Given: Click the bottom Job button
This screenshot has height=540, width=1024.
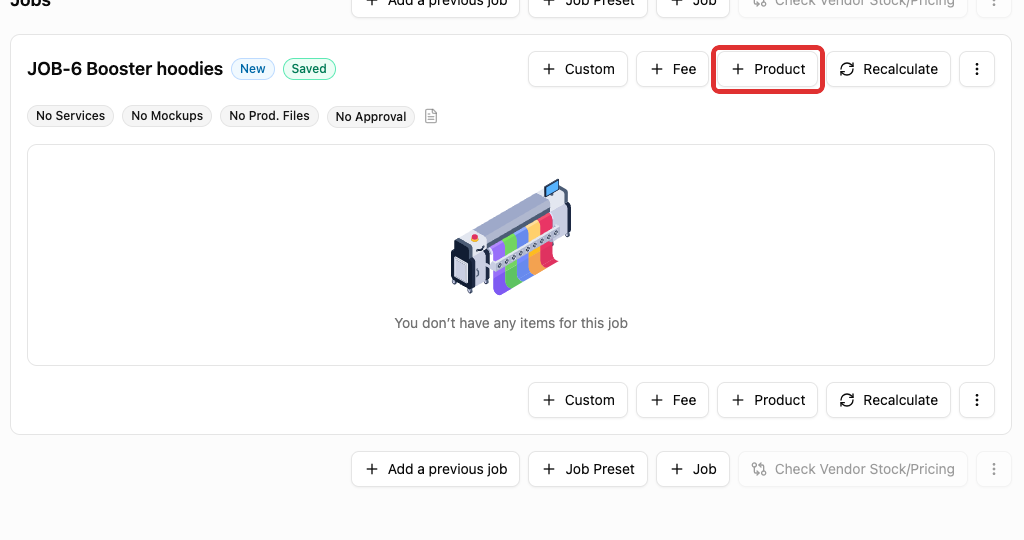Looking at the screenshot, I should (693, 469).
